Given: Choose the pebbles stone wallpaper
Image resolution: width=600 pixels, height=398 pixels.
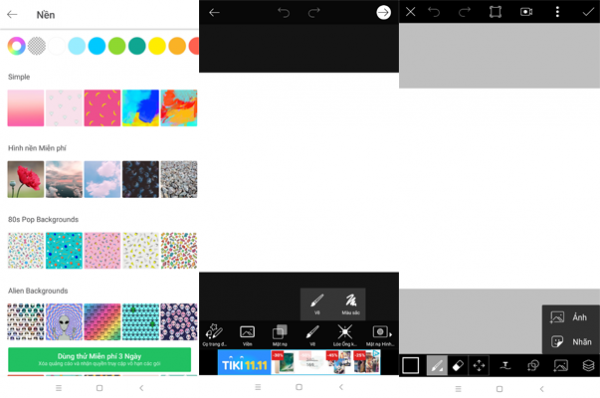Looking at the screenshot, I should (x=179, y=179).
